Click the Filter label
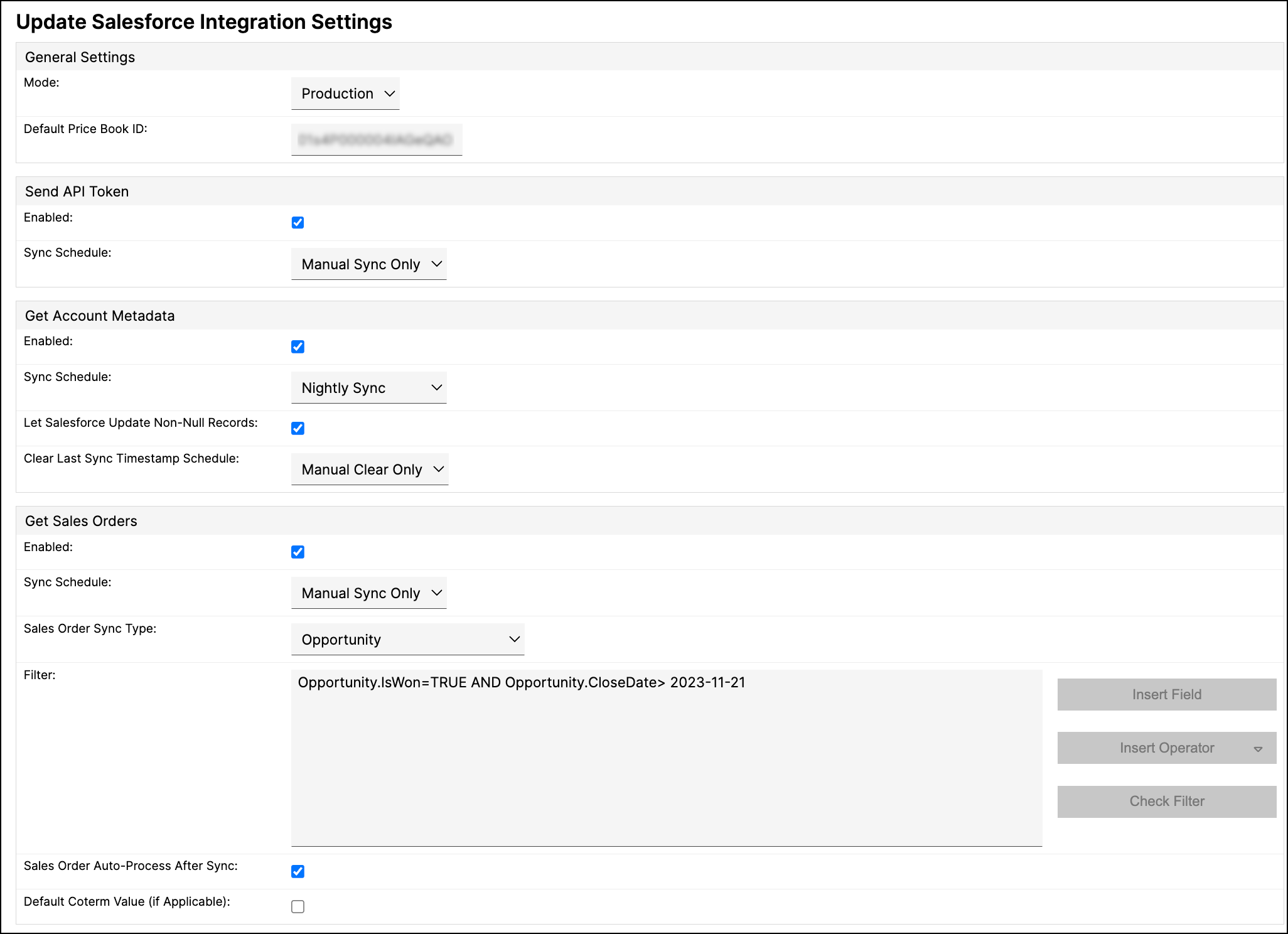Image resolution: width=1288 pixels, height=934 pixels. pyautogui.click(x=40, y=675)
